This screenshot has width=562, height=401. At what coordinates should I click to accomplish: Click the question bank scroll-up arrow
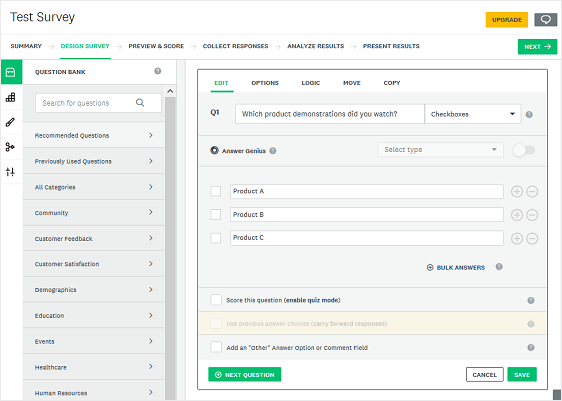click(x=170, y=91)
